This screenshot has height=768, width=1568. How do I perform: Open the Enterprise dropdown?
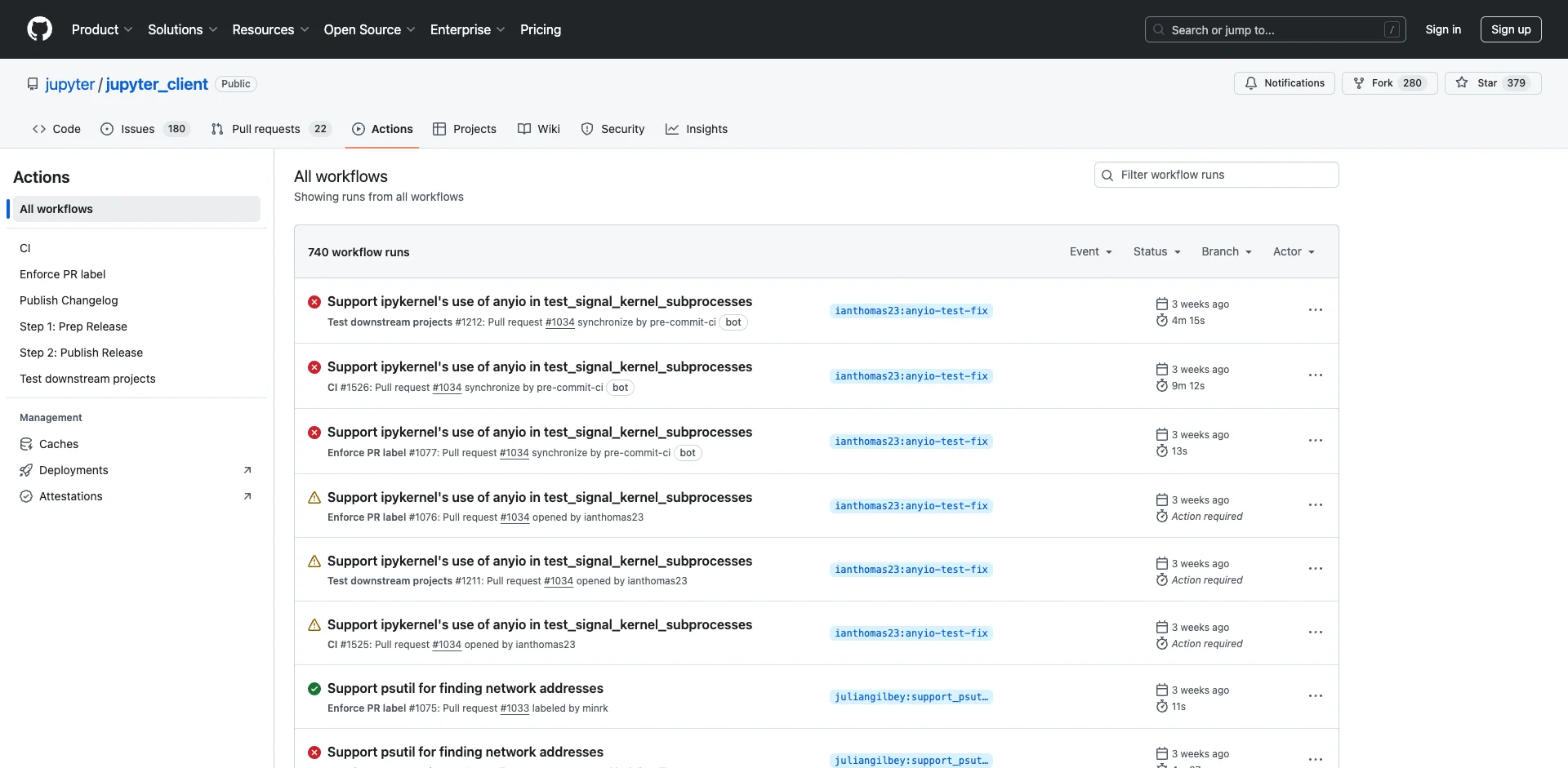tap(467, 29)
